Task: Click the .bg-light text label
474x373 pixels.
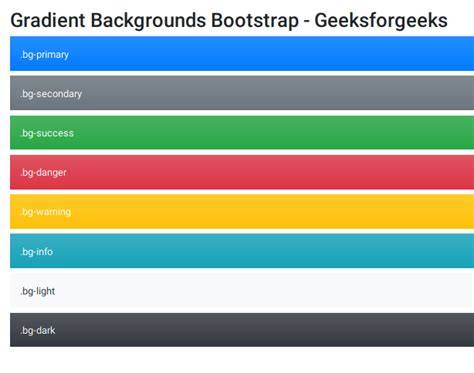Action: (38, 291)
